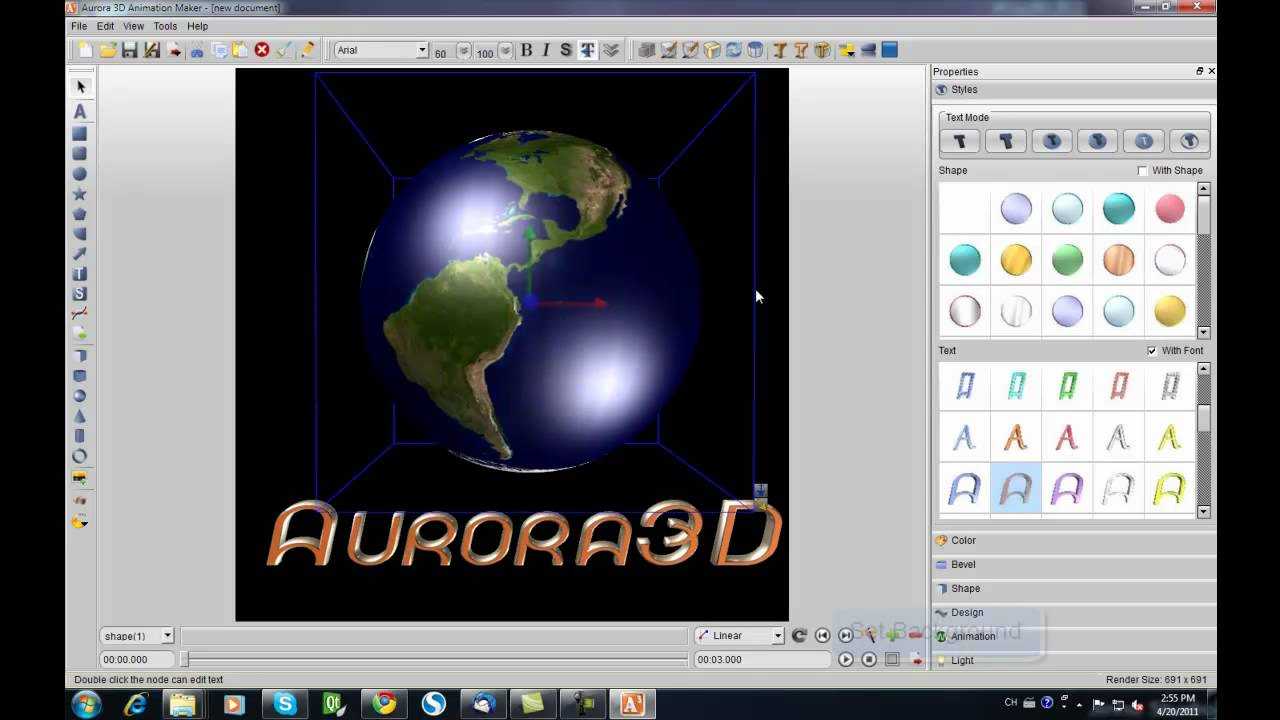This screenshot has height=720, width=1280.
Task: Click the blue square toolbar icon
Action: point(890,50)
